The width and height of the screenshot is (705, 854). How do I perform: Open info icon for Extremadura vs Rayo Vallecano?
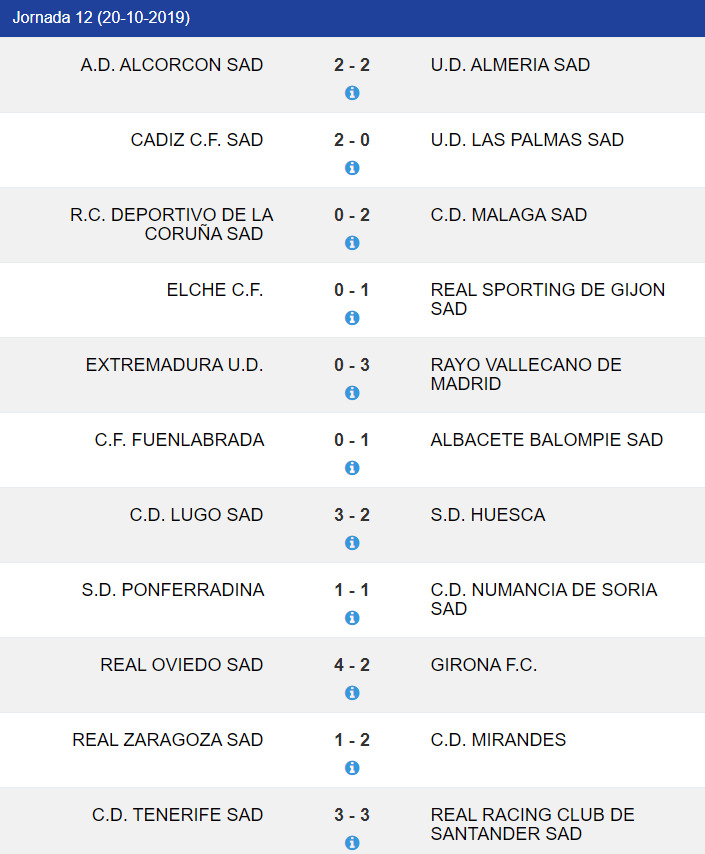[352, 393]
